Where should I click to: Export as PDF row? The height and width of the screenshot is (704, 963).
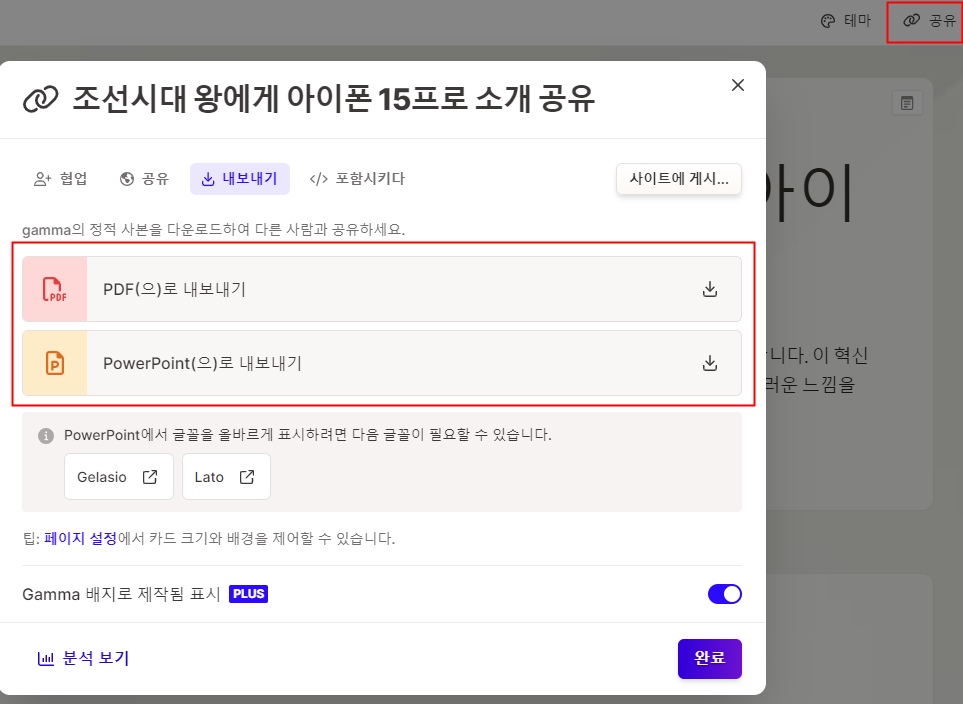click(x=382, y=289)
